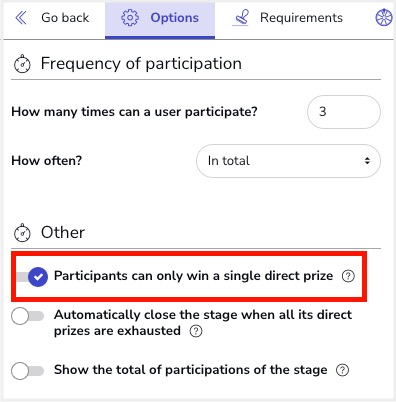Select the Options tab
396x402 pixels.
click(x=160, y=19)
